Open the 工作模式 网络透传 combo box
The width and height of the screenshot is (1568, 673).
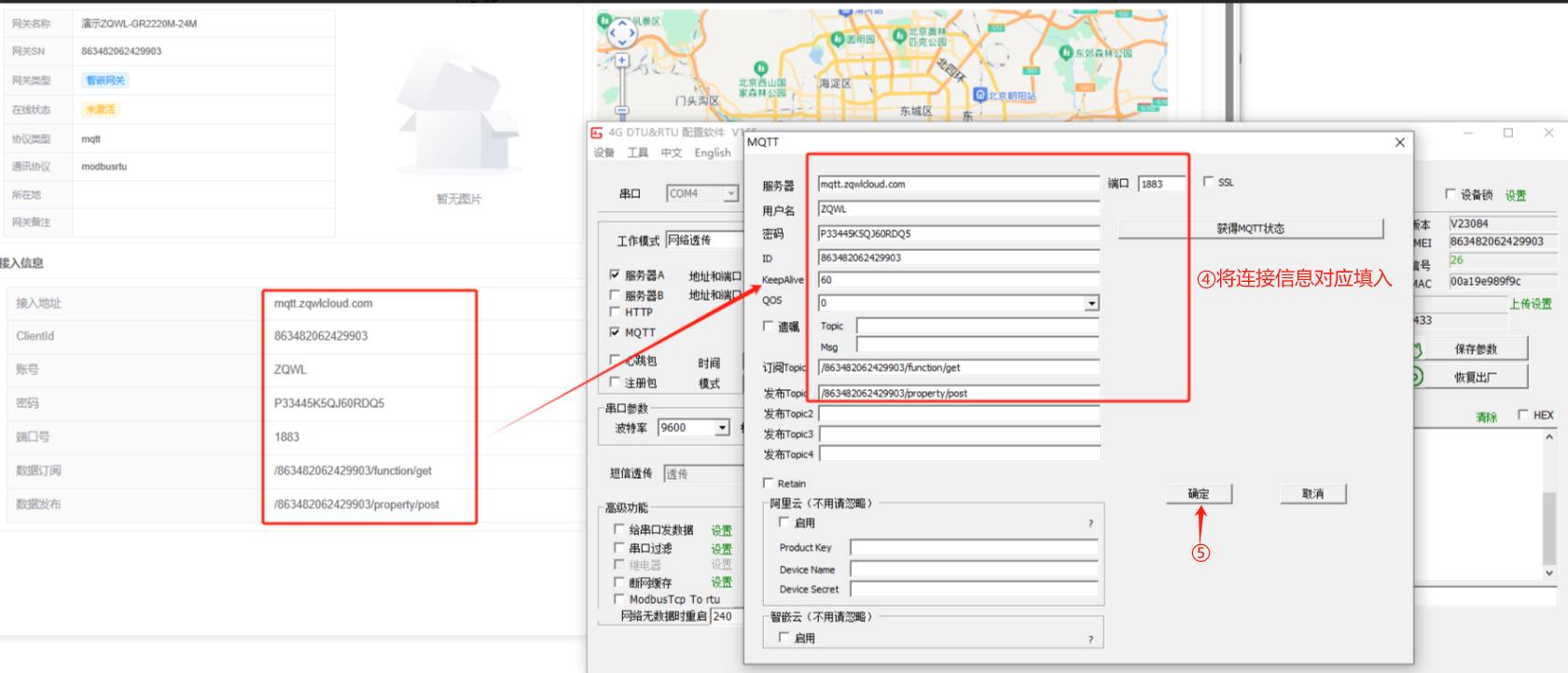tap(704, 240)
